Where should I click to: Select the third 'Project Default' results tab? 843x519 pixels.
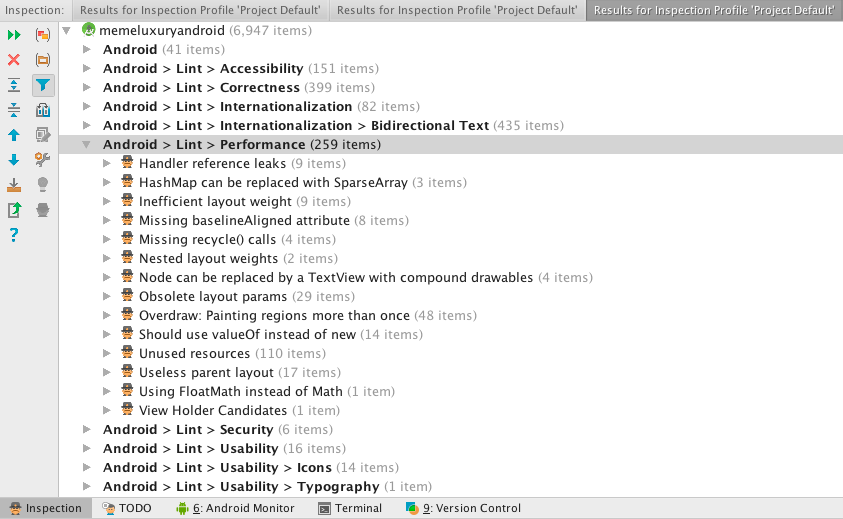click(714, 10)
